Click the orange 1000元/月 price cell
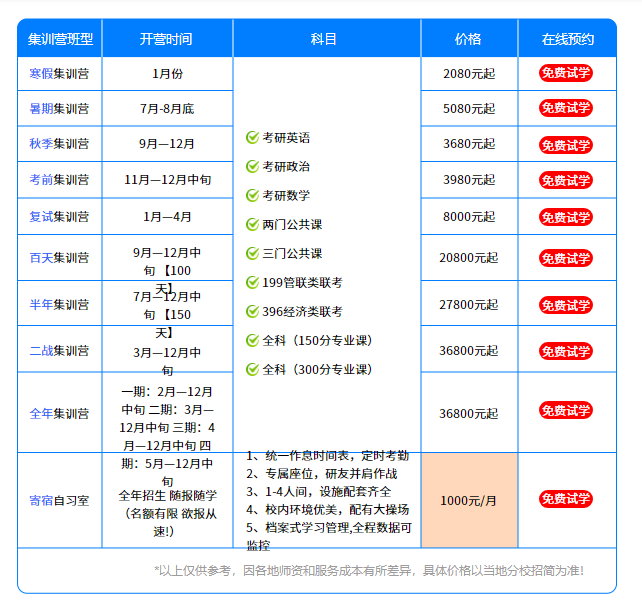Image resolution: width=642 pixels, height=603 pixels. tap(469, 500)
